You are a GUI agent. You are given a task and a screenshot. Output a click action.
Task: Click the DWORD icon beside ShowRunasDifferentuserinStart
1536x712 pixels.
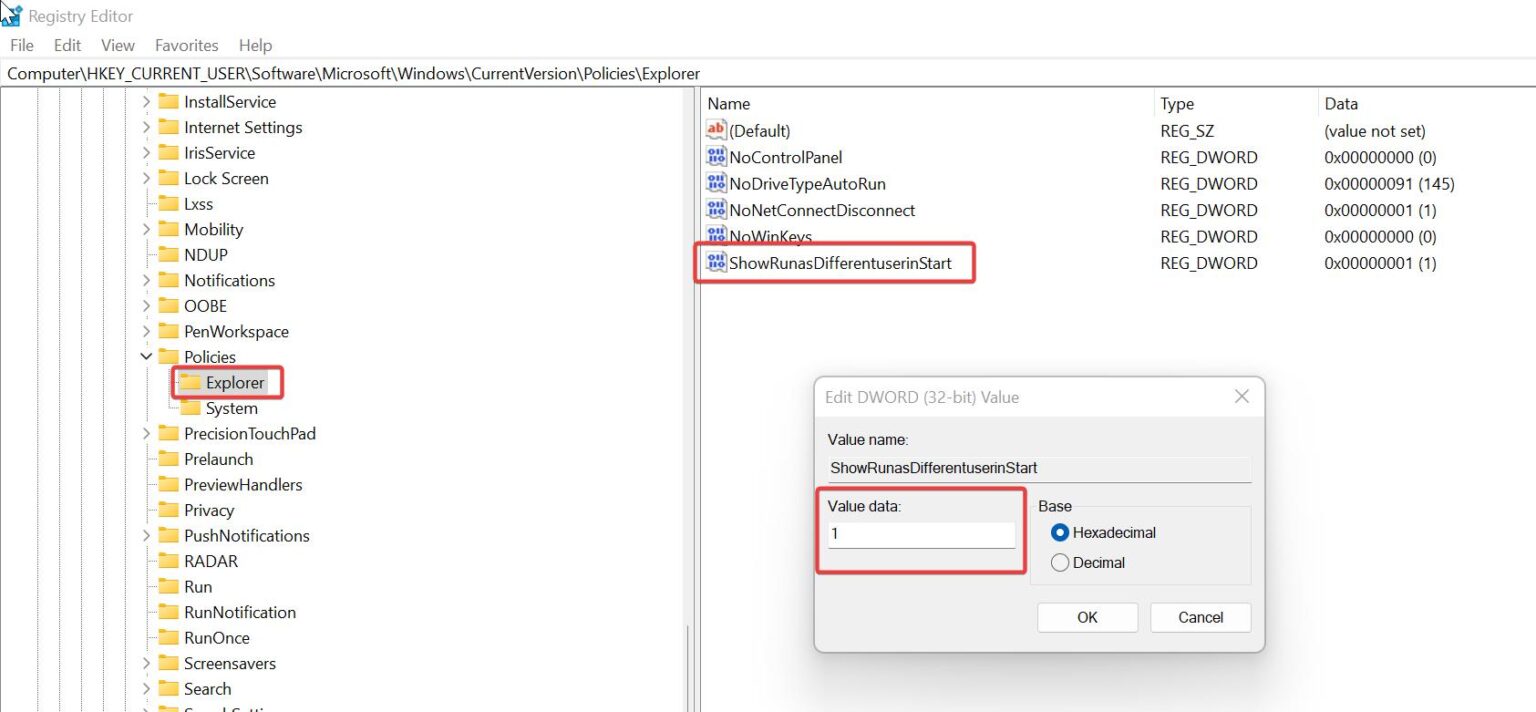point(716,262)
